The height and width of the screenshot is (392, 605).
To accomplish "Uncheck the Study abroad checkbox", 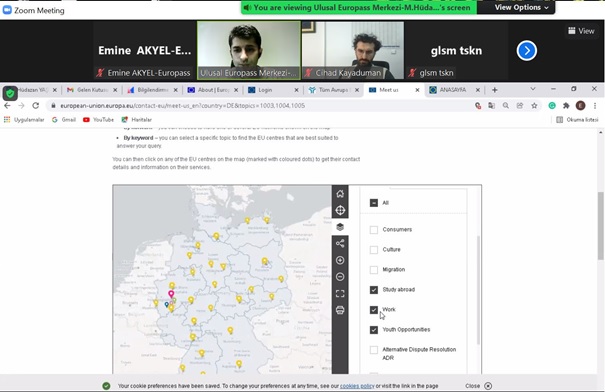I will click(373, 290).
